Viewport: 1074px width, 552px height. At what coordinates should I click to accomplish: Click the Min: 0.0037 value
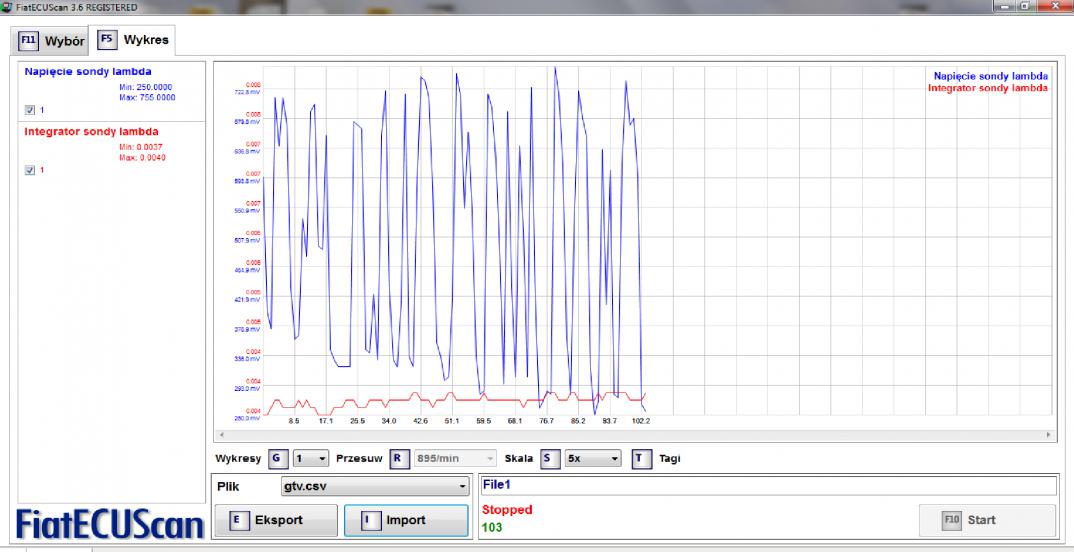[140, 147]
